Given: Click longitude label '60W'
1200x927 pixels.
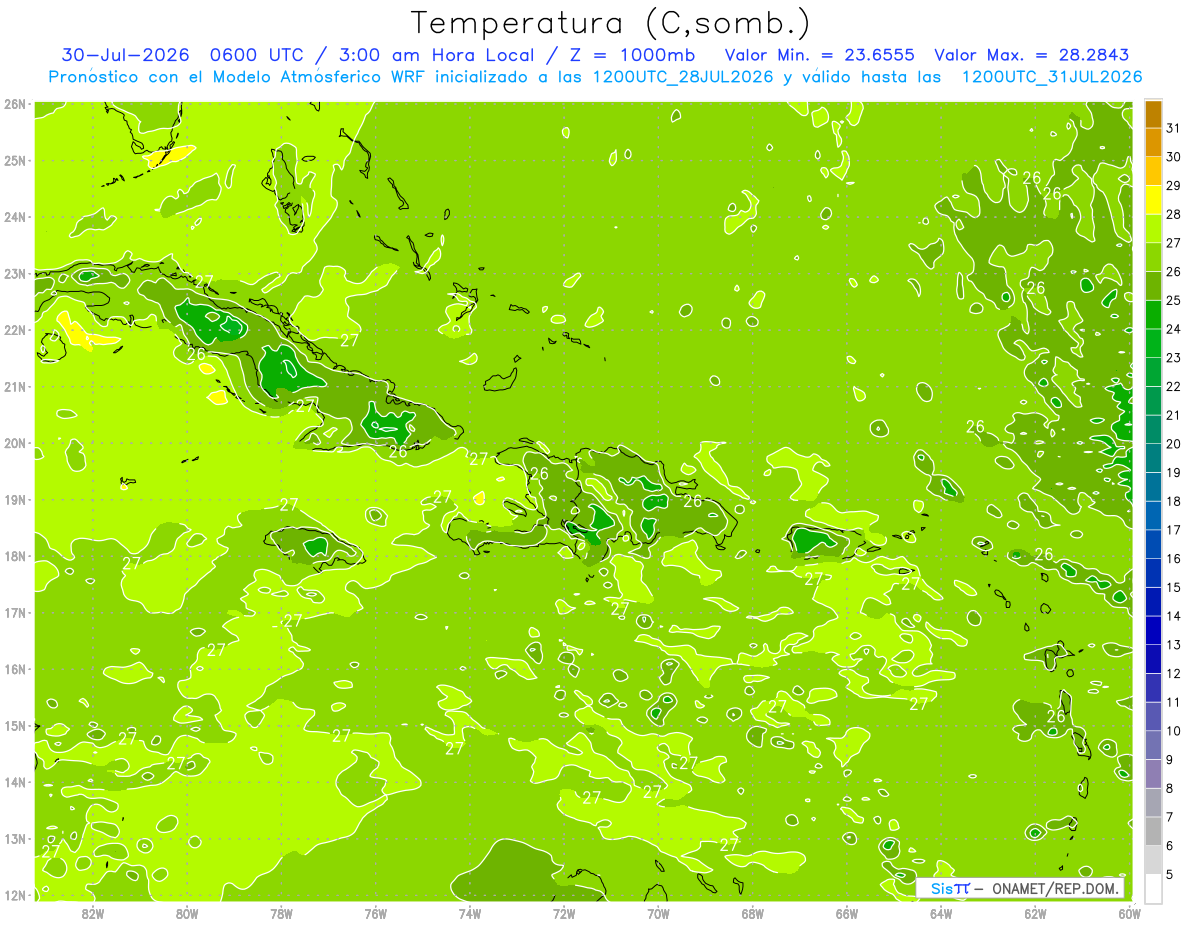Looking at the screenshot, I should coord(1129,913).
